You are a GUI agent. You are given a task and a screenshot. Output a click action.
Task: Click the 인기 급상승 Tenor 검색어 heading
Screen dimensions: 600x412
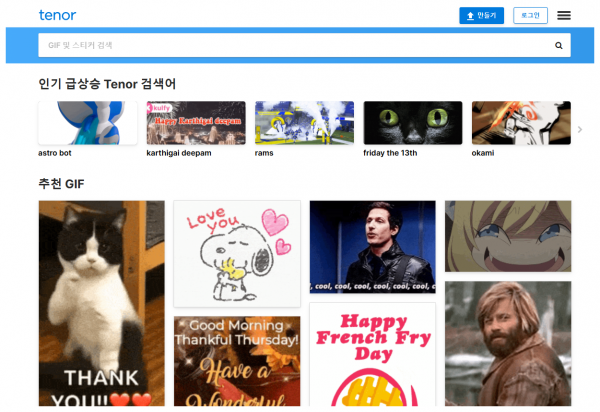click(x=107, y=84)
